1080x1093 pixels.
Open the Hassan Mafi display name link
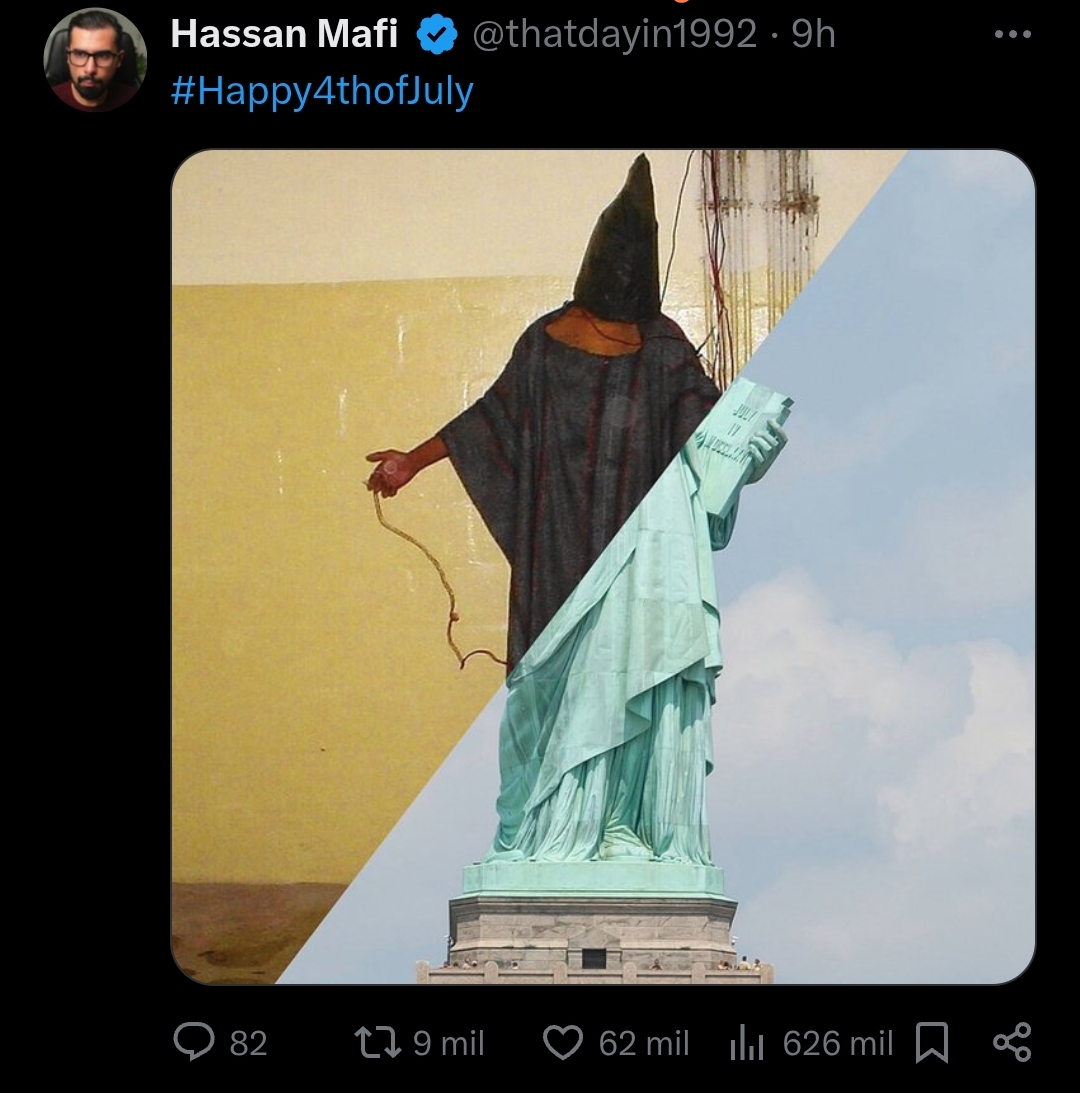point(284,33)
